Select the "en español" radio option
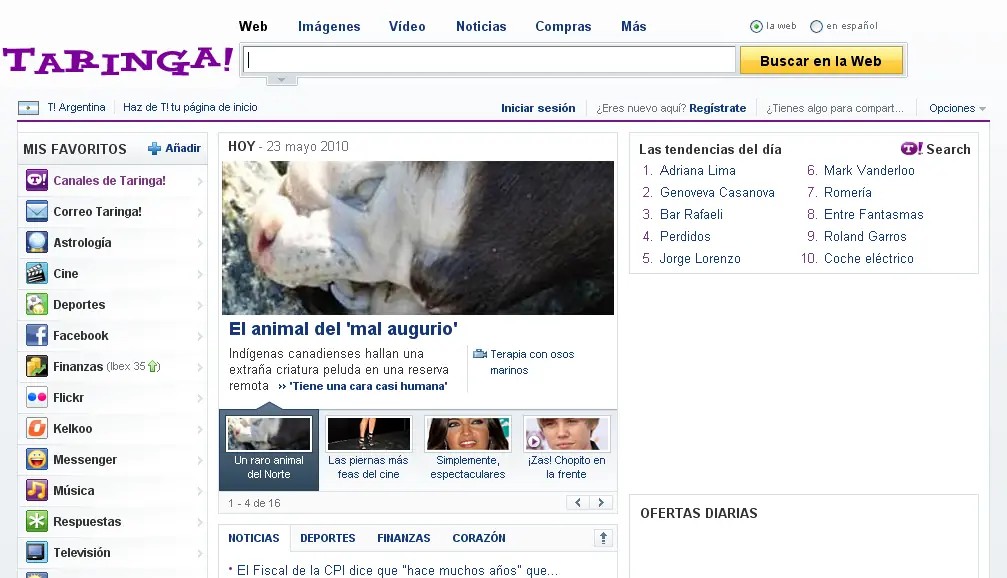The height and width of the screenshot is (578, 1007). [x=816, y=26]
